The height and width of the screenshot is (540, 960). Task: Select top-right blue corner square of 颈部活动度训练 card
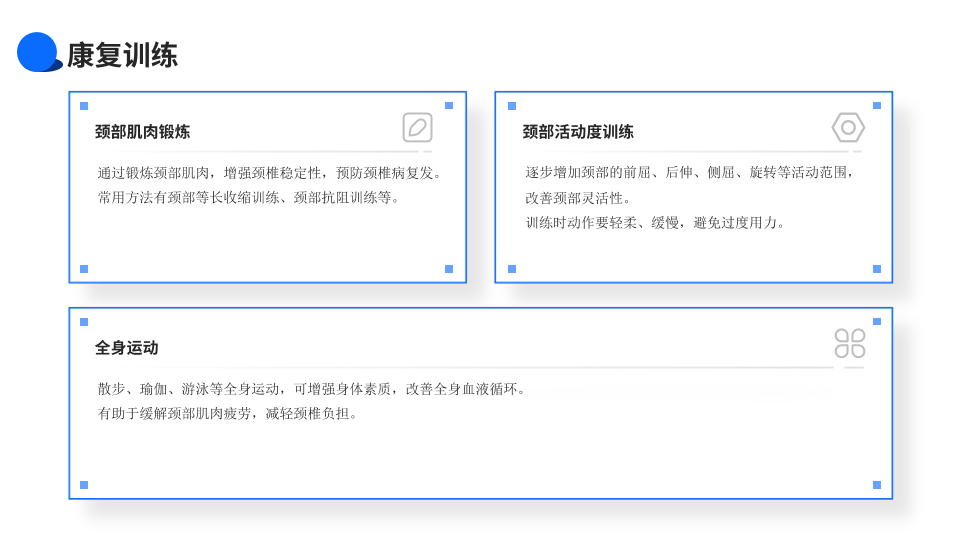(877, 105)
